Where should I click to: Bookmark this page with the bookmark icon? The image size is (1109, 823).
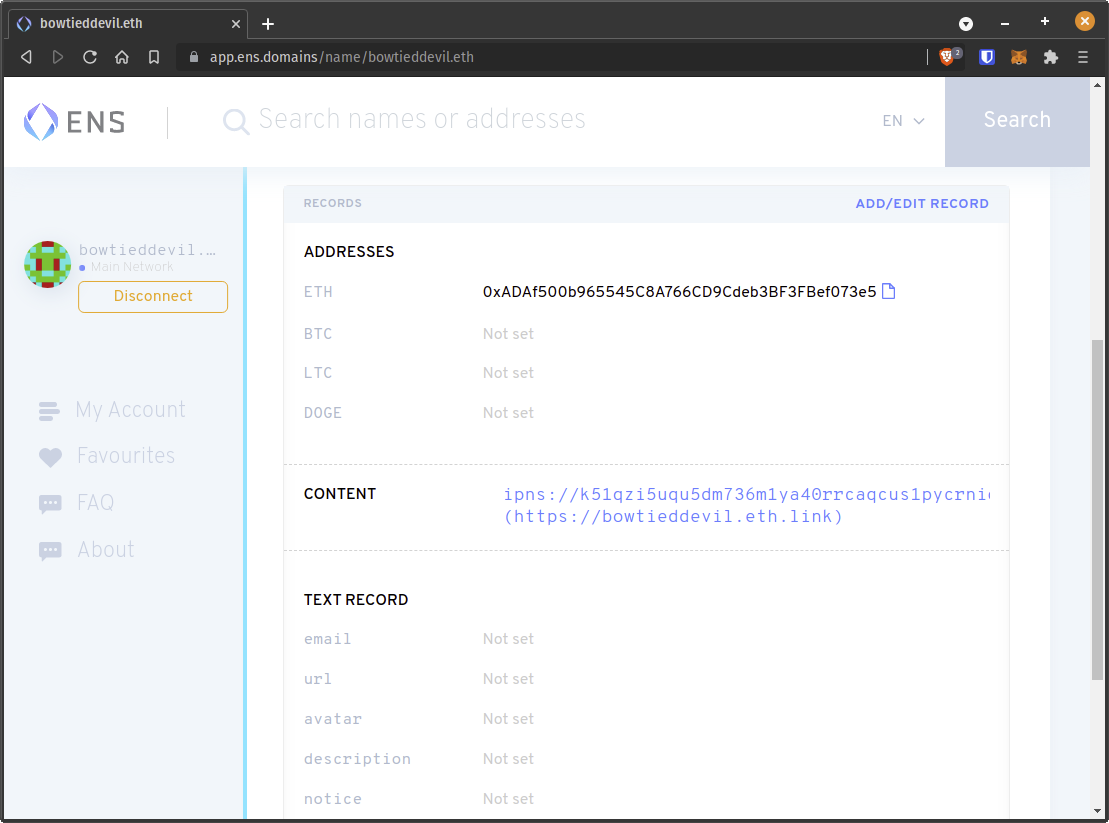click(153, 57)
